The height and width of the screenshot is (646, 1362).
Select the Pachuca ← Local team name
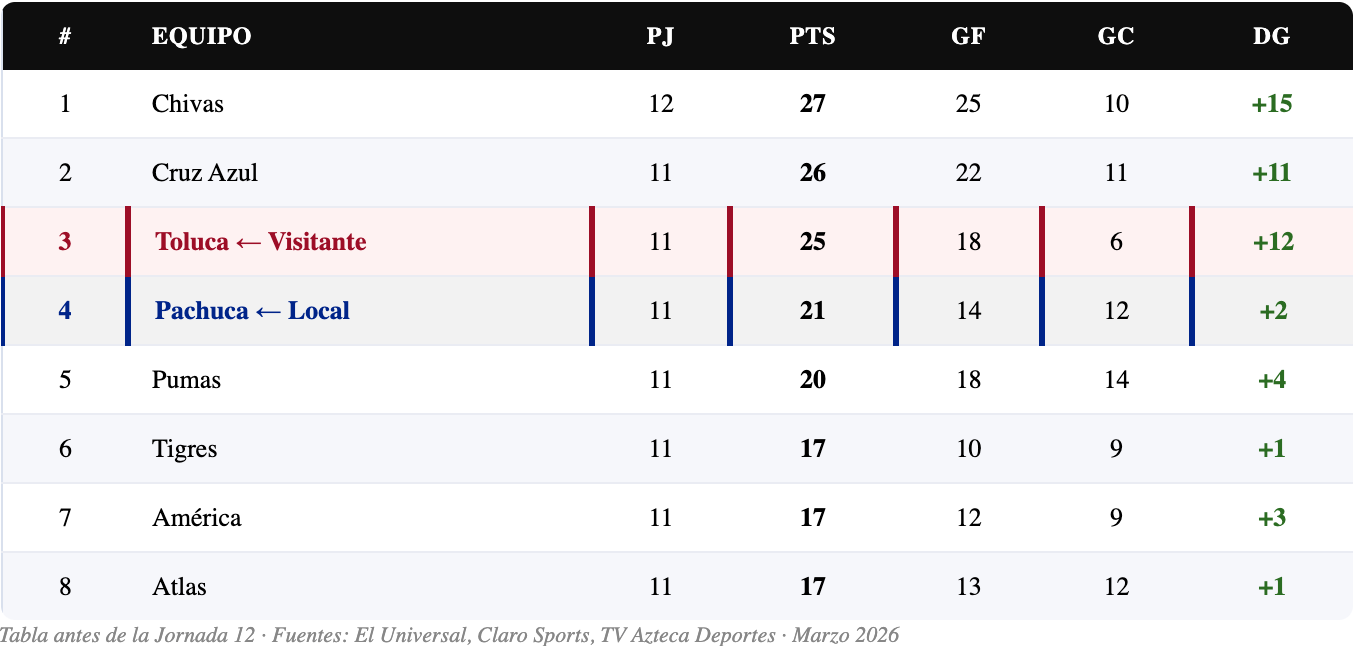(252, 311)
